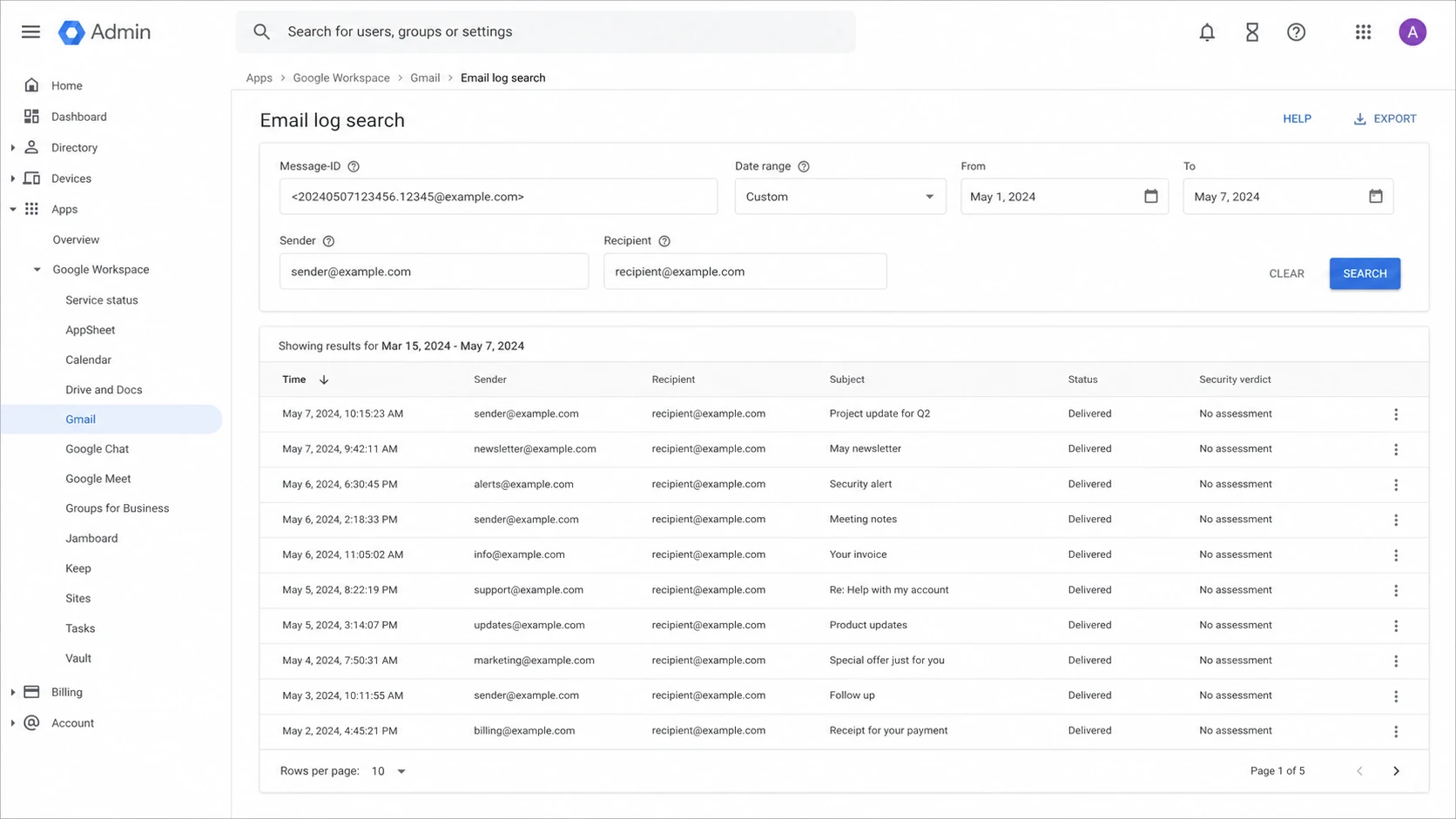Click the Subject column header

click(x=846, y=379)
